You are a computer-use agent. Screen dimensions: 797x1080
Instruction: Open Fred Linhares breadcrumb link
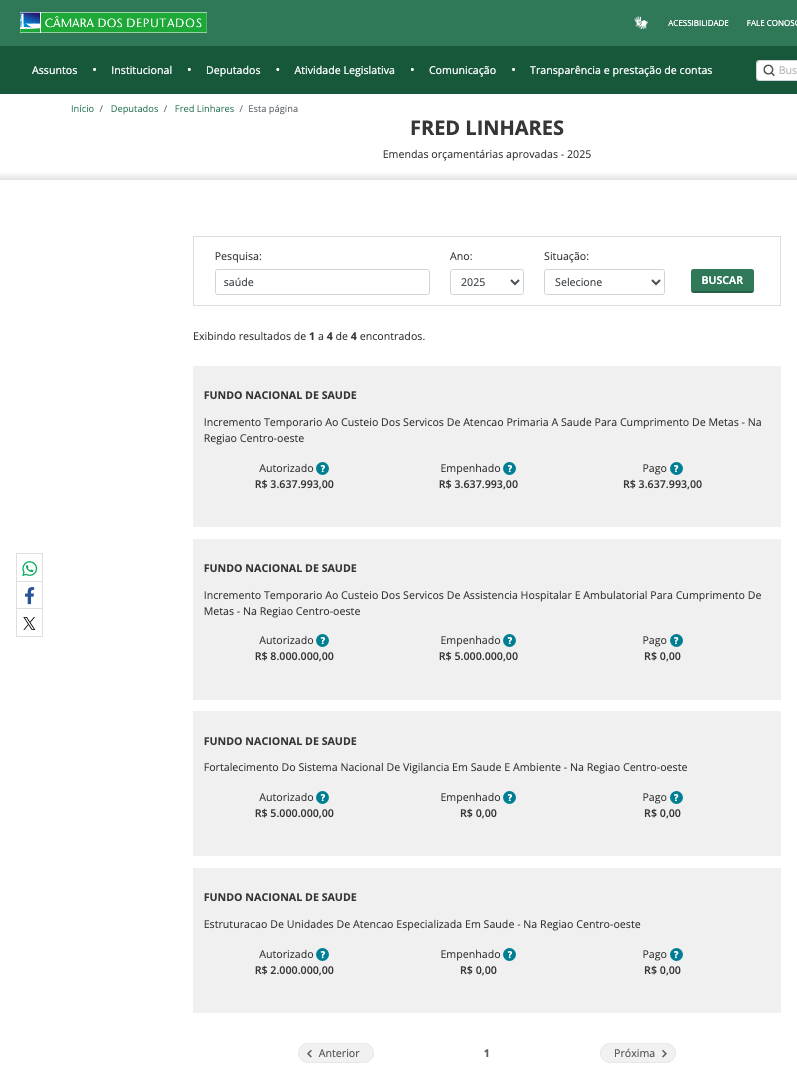pyautogui.click(x=204, y=108)
